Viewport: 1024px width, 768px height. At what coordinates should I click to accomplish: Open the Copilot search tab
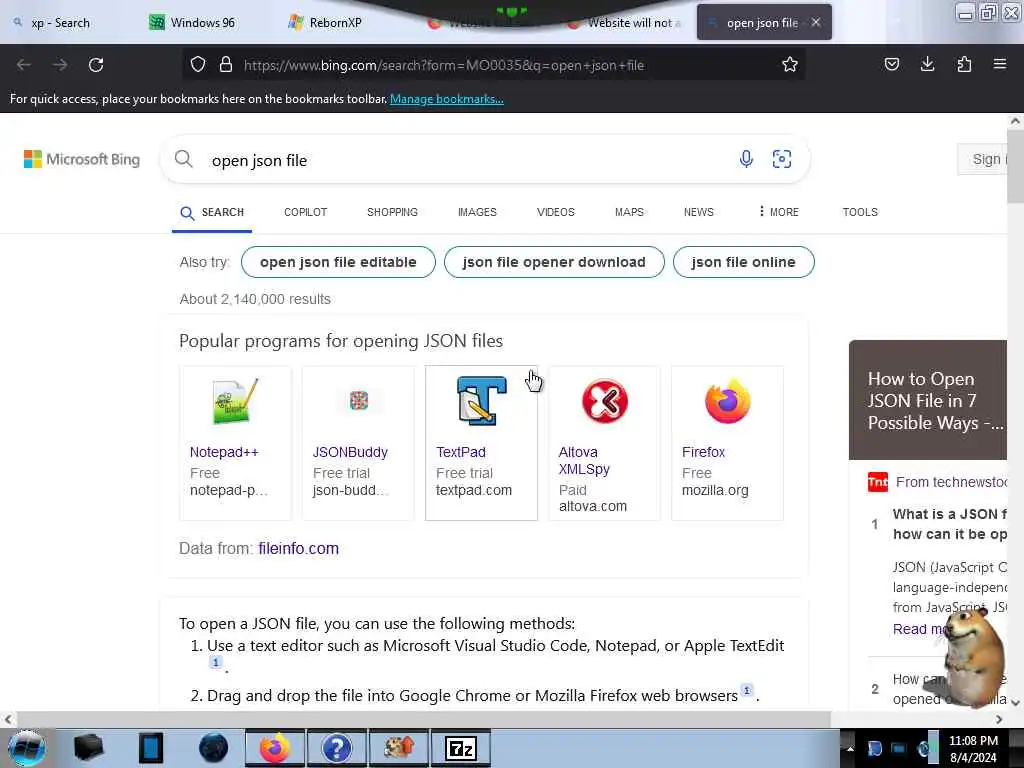click(x=305, y=212)
